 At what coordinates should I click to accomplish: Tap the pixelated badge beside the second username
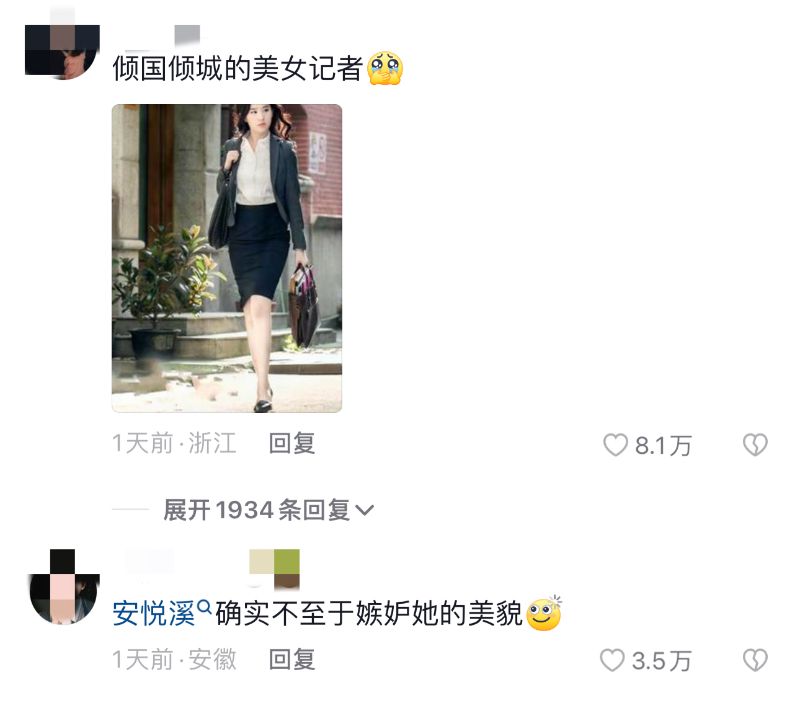tap(274, 568)
